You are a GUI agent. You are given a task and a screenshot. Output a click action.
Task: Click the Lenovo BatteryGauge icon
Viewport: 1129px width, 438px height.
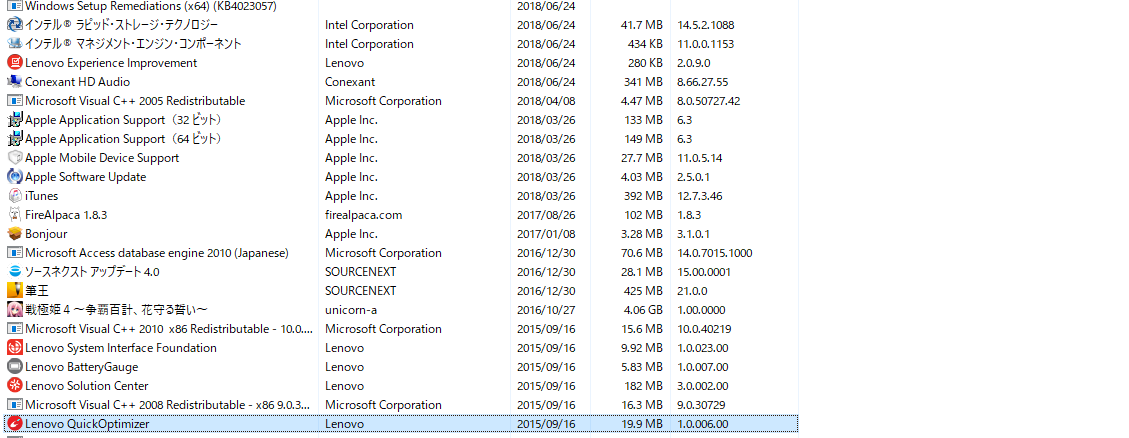tap(14, 367)
